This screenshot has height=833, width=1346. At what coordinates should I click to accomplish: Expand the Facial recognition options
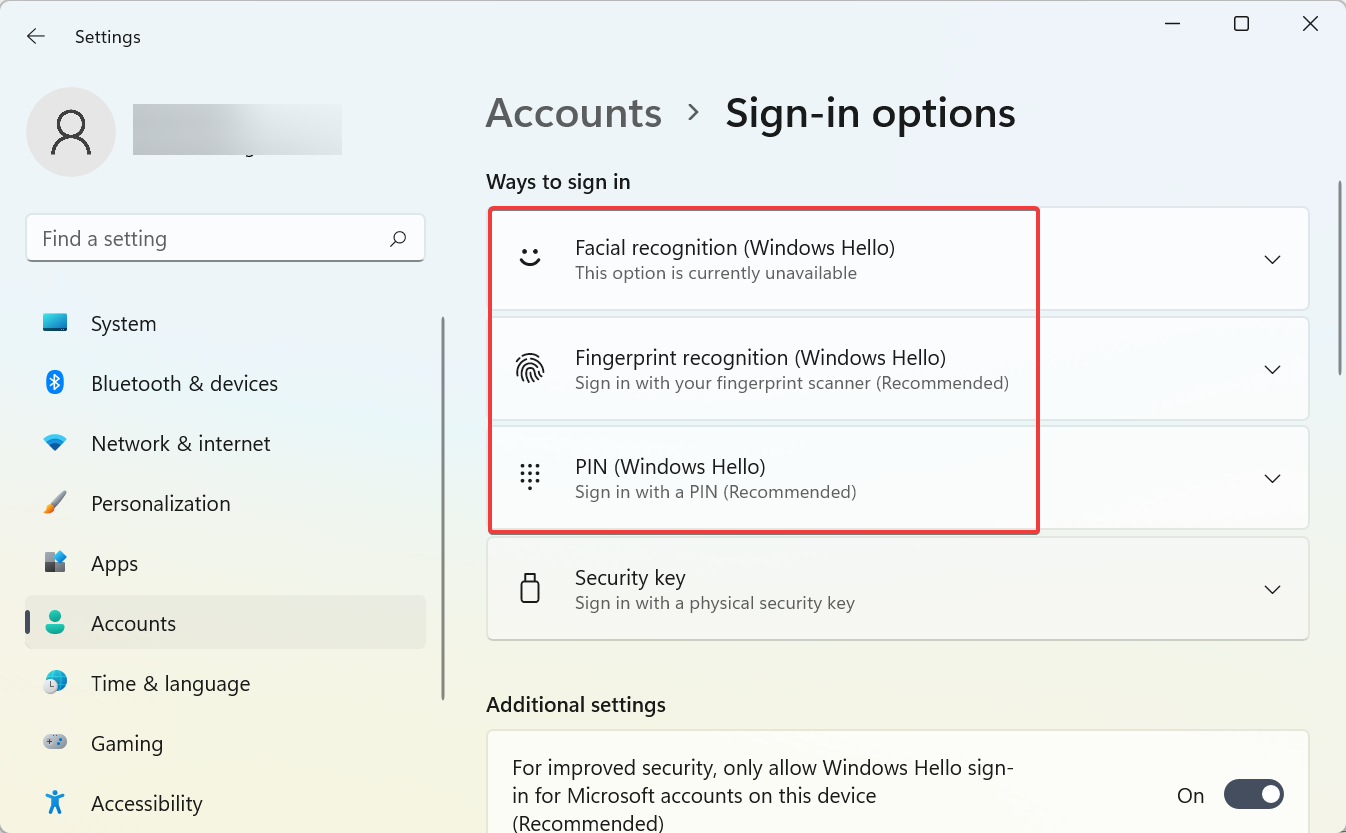[x=1272, y=258]
